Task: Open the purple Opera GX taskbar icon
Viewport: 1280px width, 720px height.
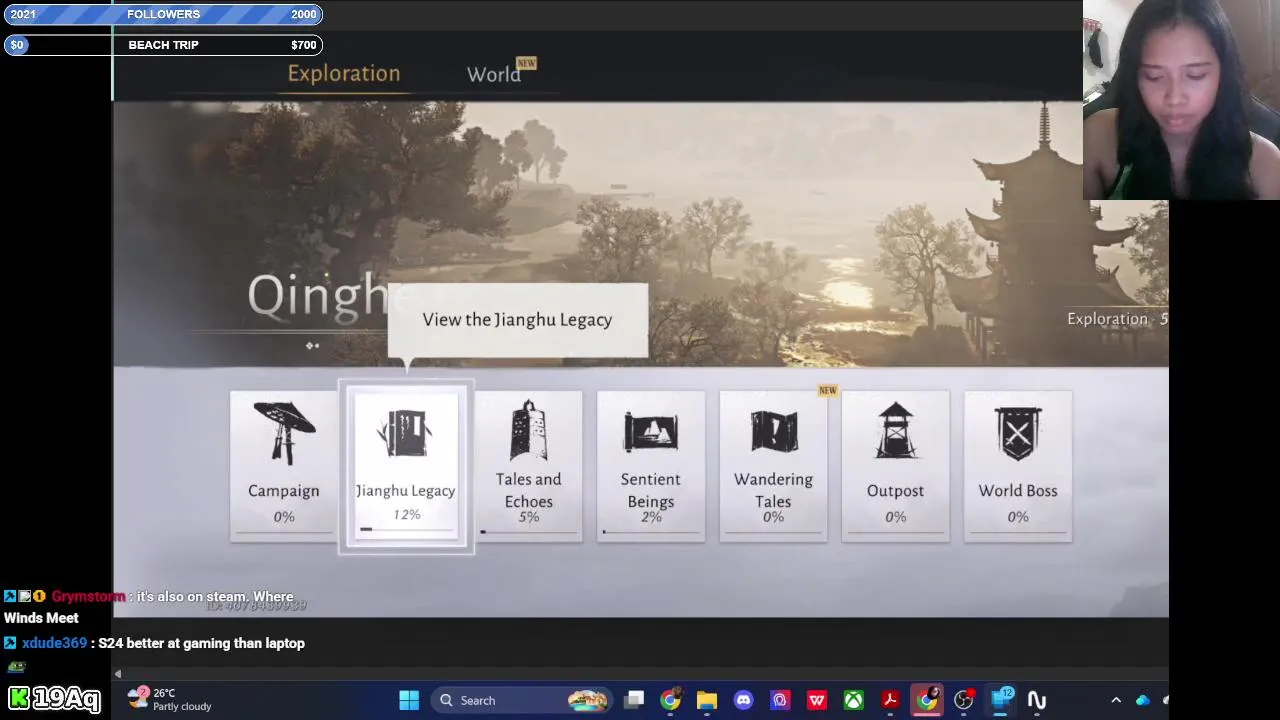Action: (x=780, y=700)
